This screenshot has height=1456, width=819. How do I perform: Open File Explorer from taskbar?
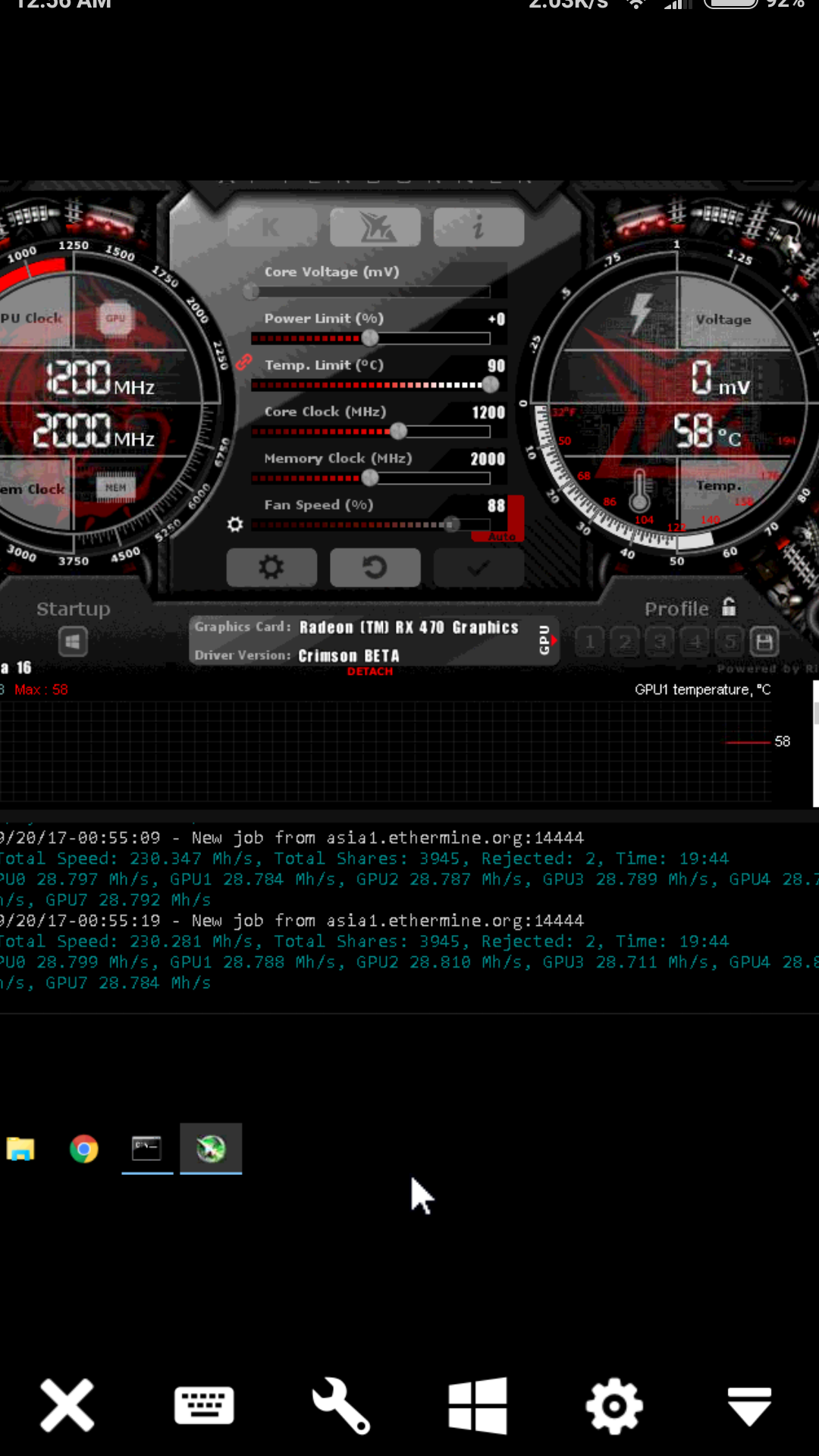20,1149
